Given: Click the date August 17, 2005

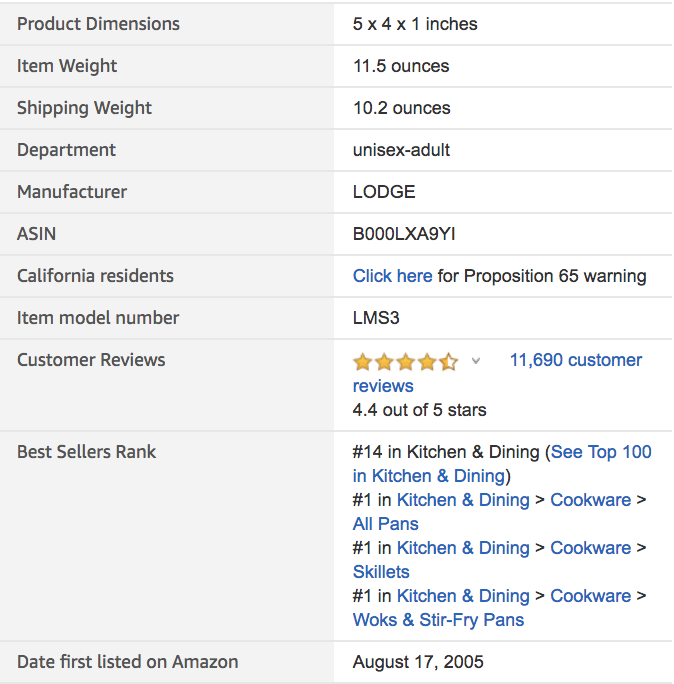Looking at the screenshot, I should pos(418,662).
